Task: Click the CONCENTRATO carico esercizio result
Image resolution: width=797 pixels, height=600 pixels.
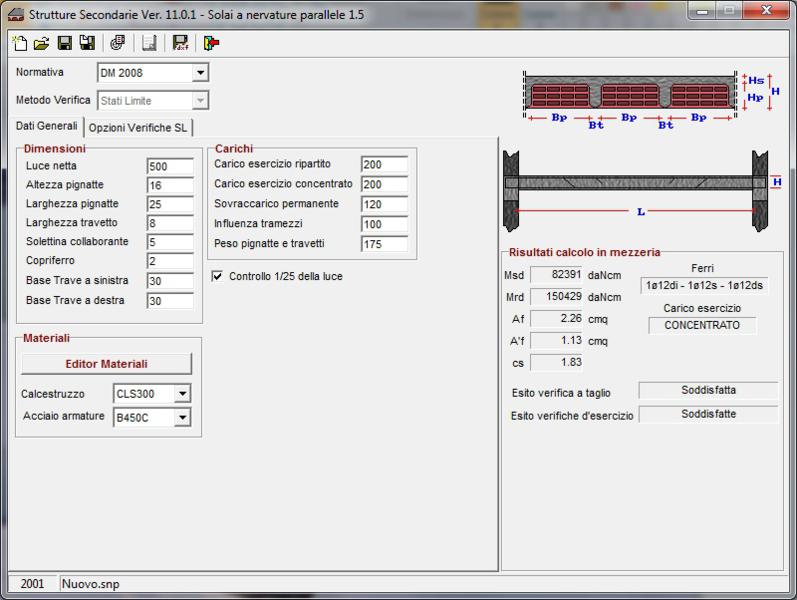Action: (702, 325)
